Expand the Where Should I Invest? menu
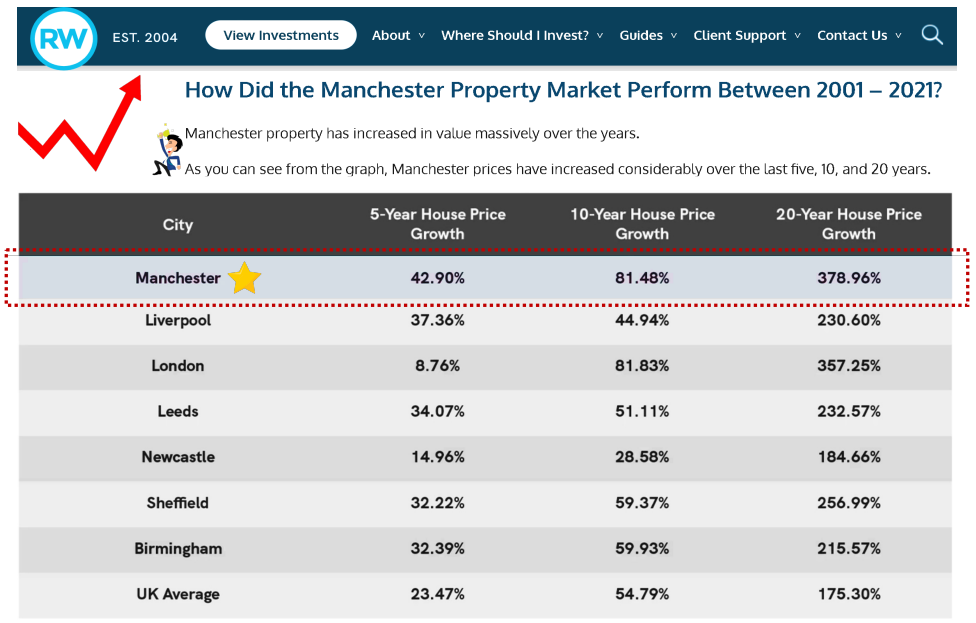976x623 pixels. (522, 35)
